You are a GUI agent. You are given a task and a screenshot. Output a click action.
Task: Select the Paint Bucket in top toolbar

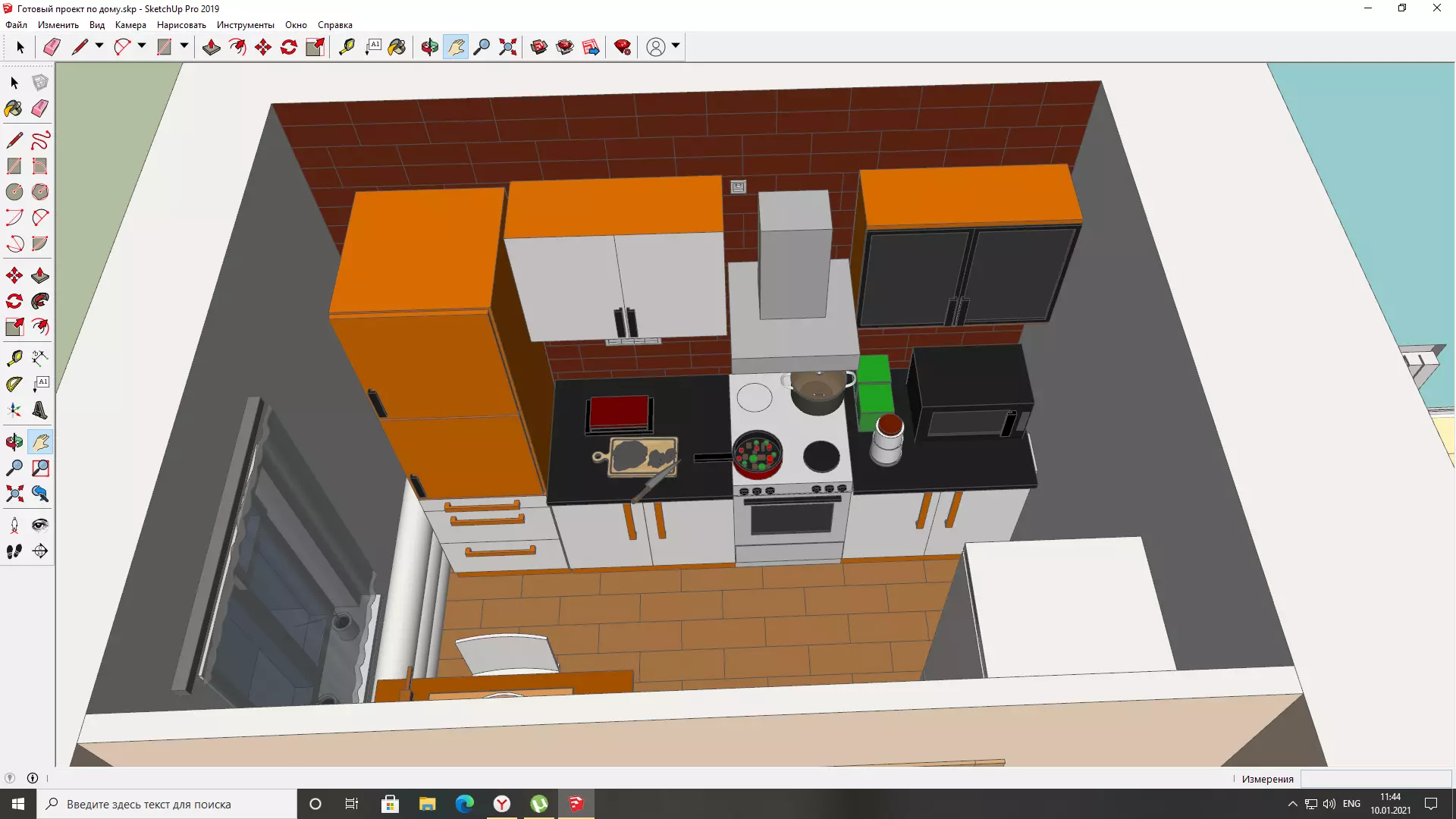click(x=397, y=47)
